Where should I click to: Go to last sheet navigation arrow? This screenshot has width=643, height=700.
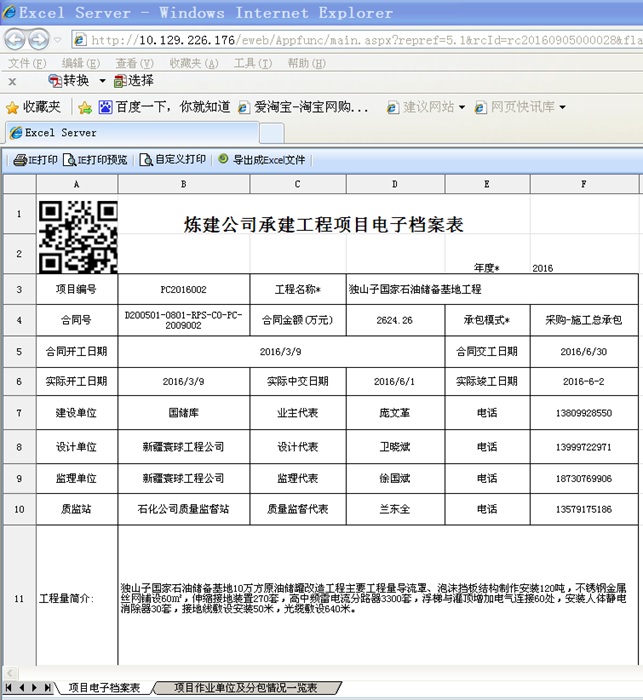[47, 688]
